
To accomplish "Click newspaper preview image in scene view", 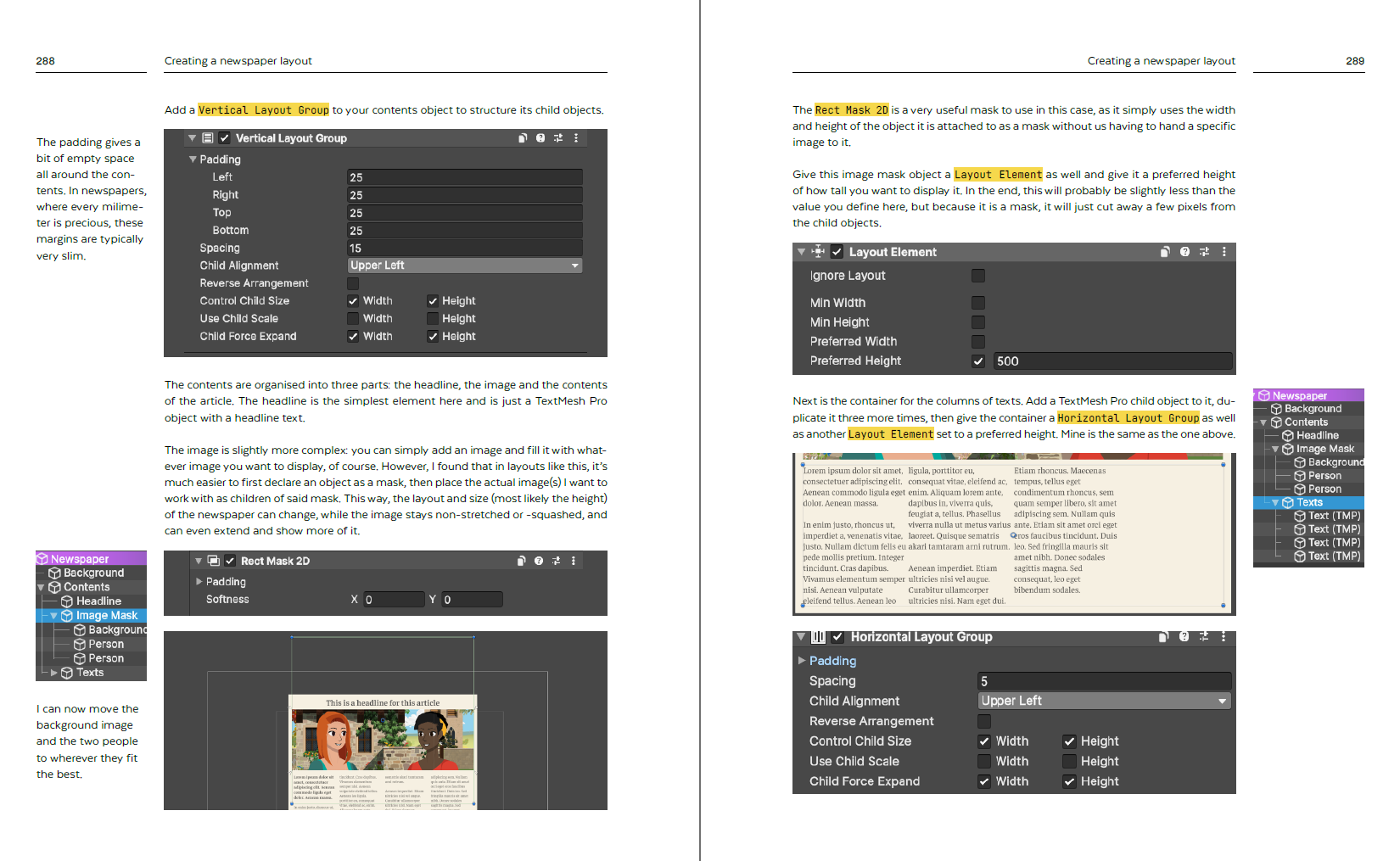I will [x=384, y=751].
